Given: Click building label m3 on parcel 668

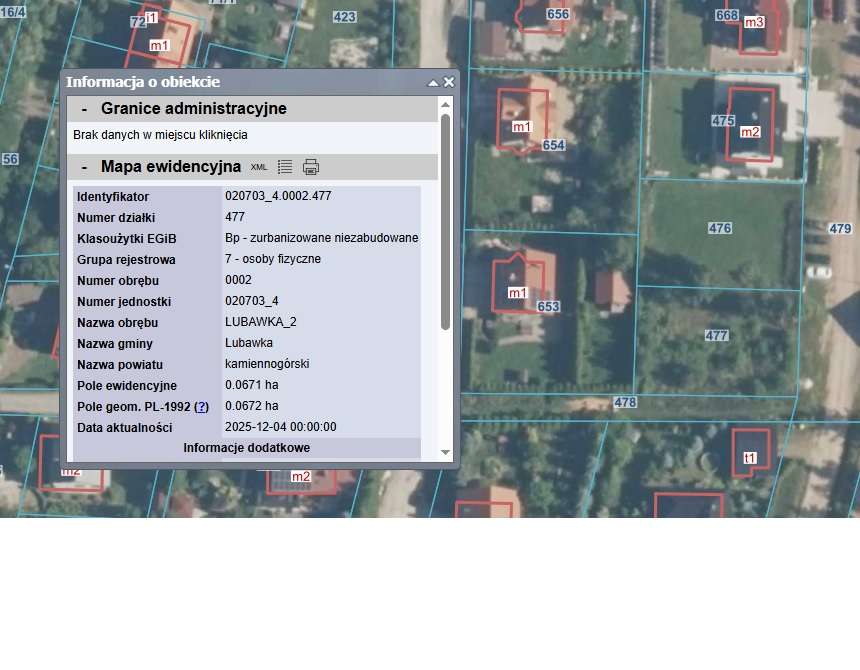Looking at the screenshot, I should (754, 22).
